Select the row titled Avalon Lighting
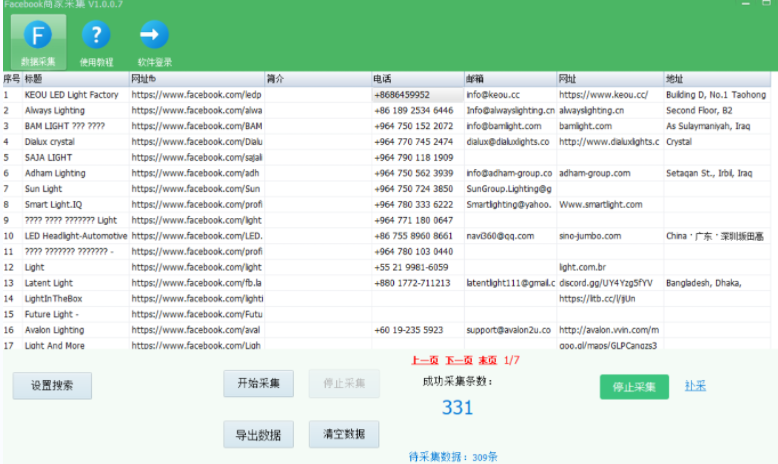This screenshot has height=464, width=778. pyautogui.click(x=387, y=330)
